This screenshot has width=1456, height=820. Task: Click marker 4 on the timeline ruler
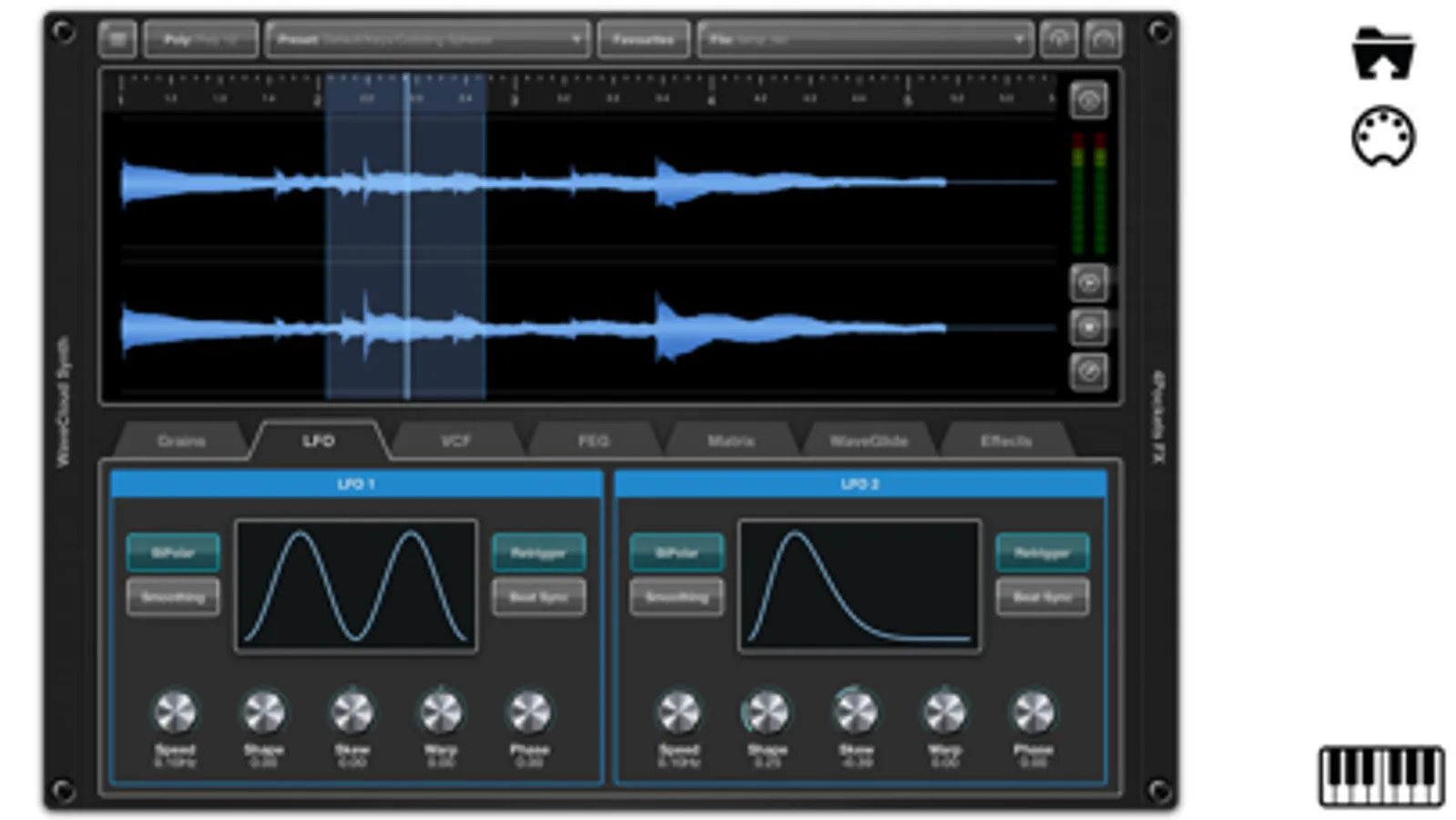711,98
